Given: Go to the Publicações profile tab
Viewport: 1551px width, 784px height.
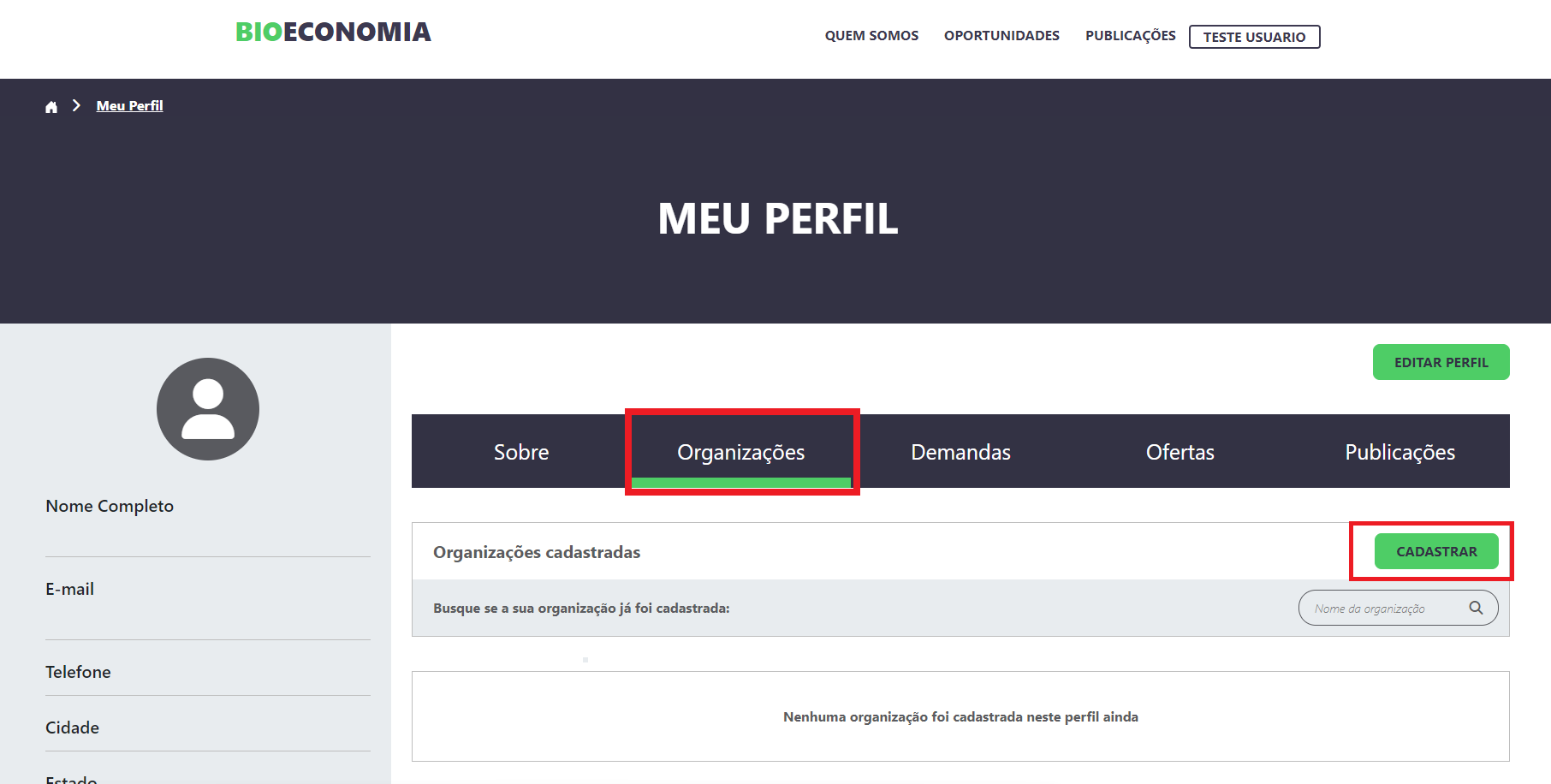Looking at the screenshot, I should click(1399, 452).
